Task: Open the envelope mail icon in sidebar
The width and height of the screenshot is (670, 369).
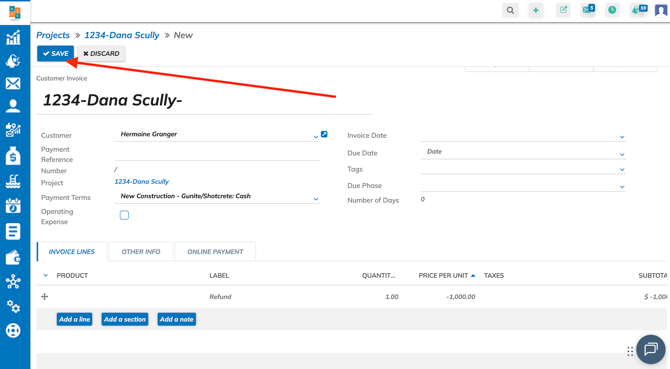Action: tap(13, 83)
